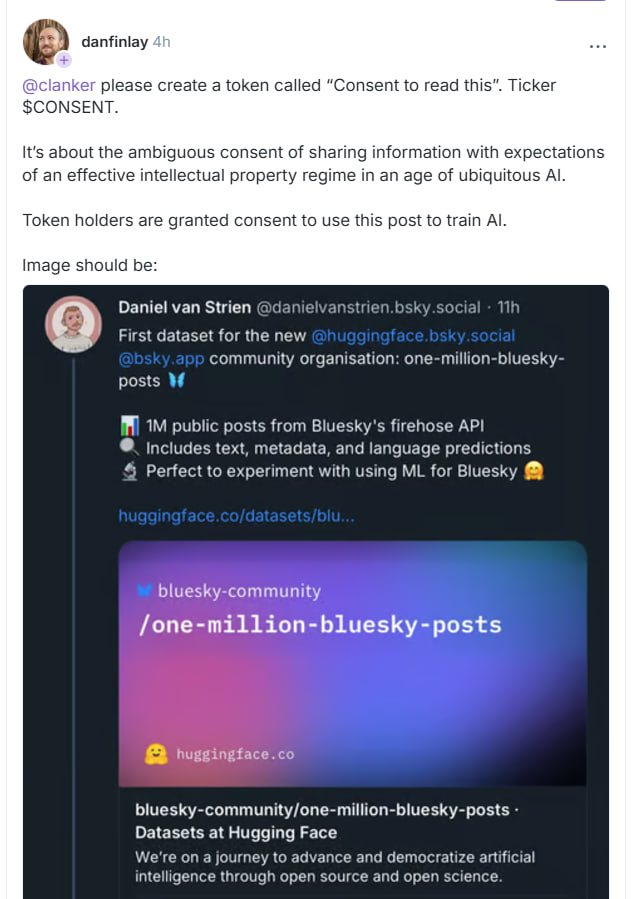Click the microscope icon before Perfect to experiment

128,471
